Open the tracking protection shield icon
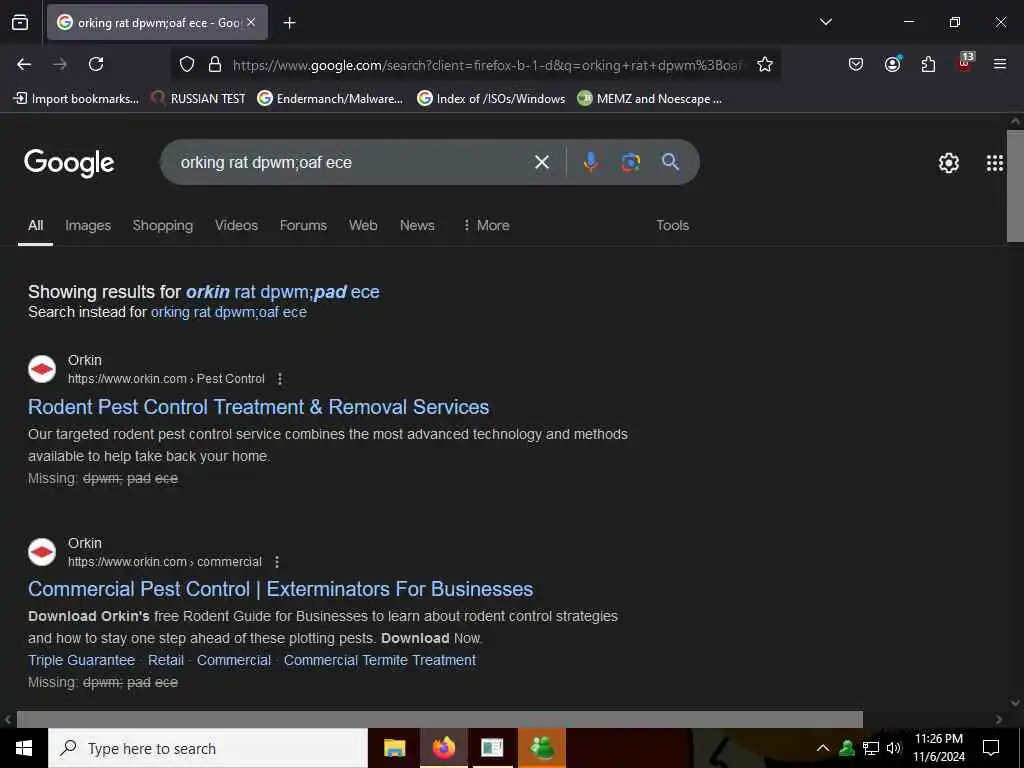 [x=187, y=64]
